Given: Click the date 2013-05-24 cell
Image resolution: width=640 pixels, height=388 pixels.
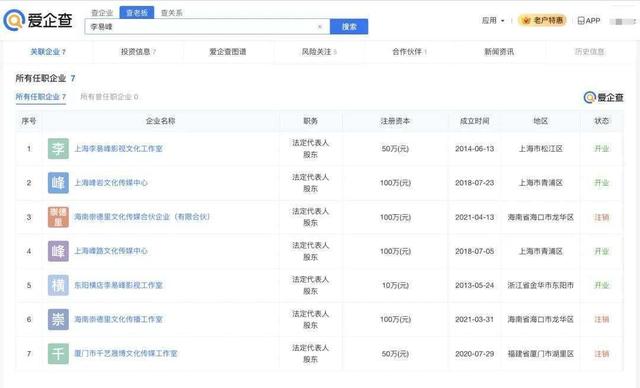Looking at the screenshot, I should 474,285.
